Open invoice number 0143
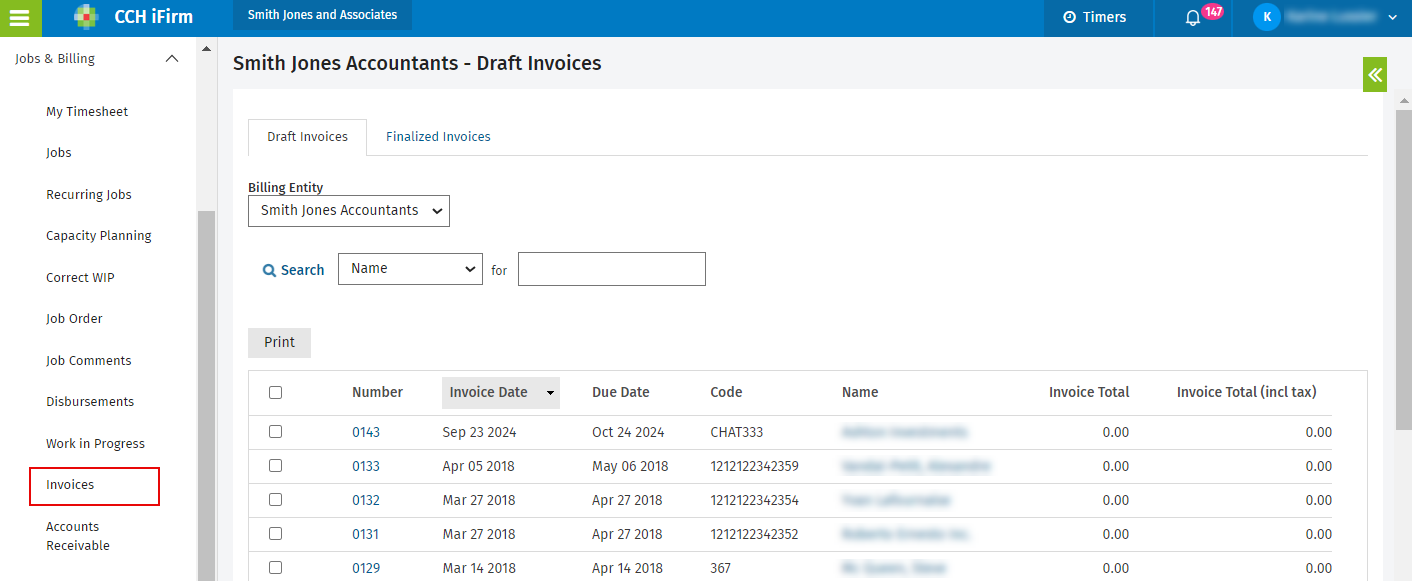 366,433
